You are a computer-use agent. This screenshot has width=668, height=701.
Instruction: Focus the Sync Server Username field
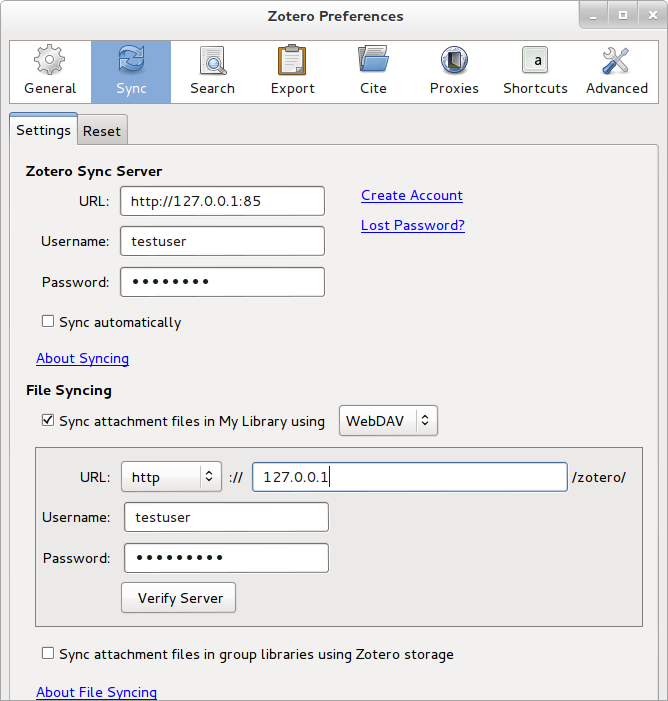pyautogui.click(x=222, y=241)
